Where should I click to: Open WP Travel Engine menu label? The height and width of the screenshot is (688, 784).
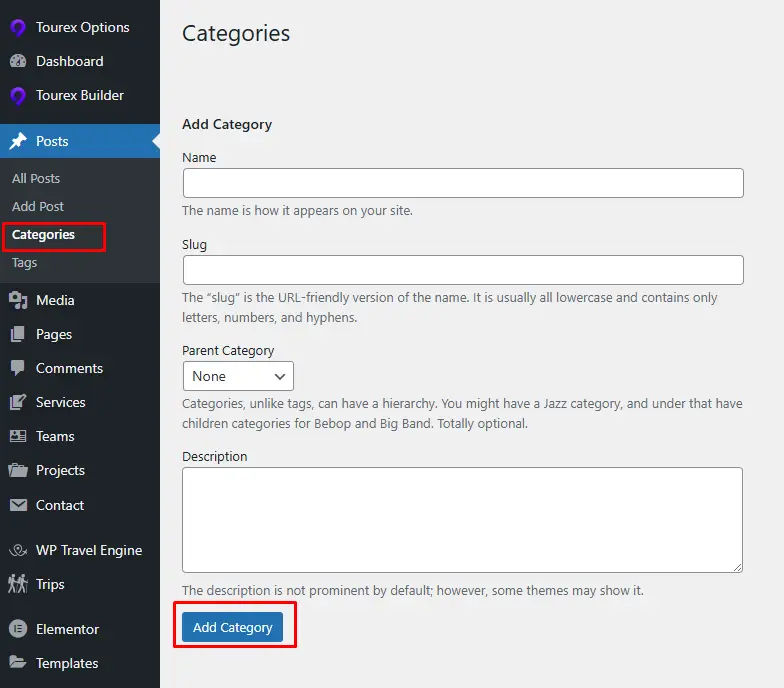click(89, 550)
